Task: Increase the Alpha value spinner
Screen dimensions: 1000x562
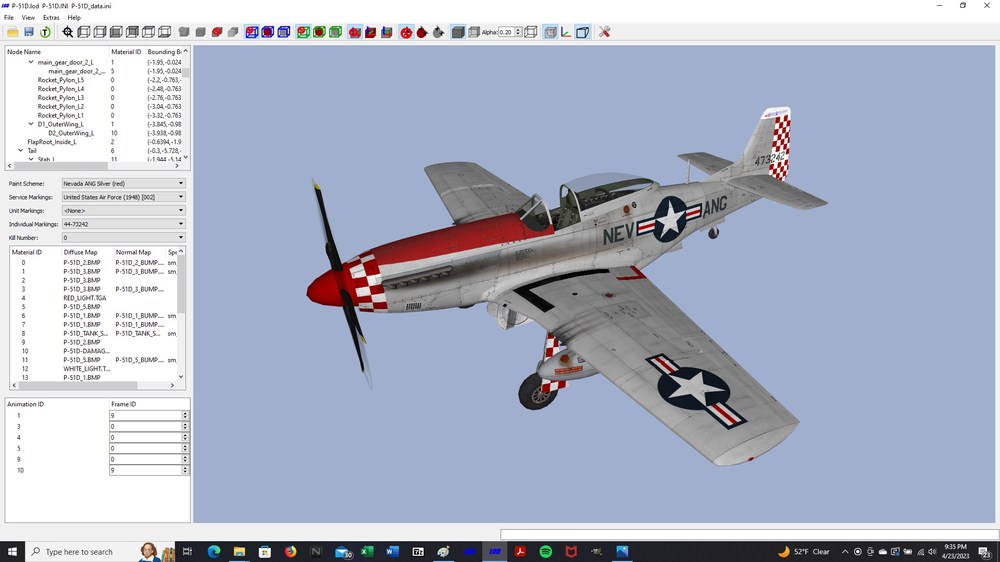Action: coord(518,29)
